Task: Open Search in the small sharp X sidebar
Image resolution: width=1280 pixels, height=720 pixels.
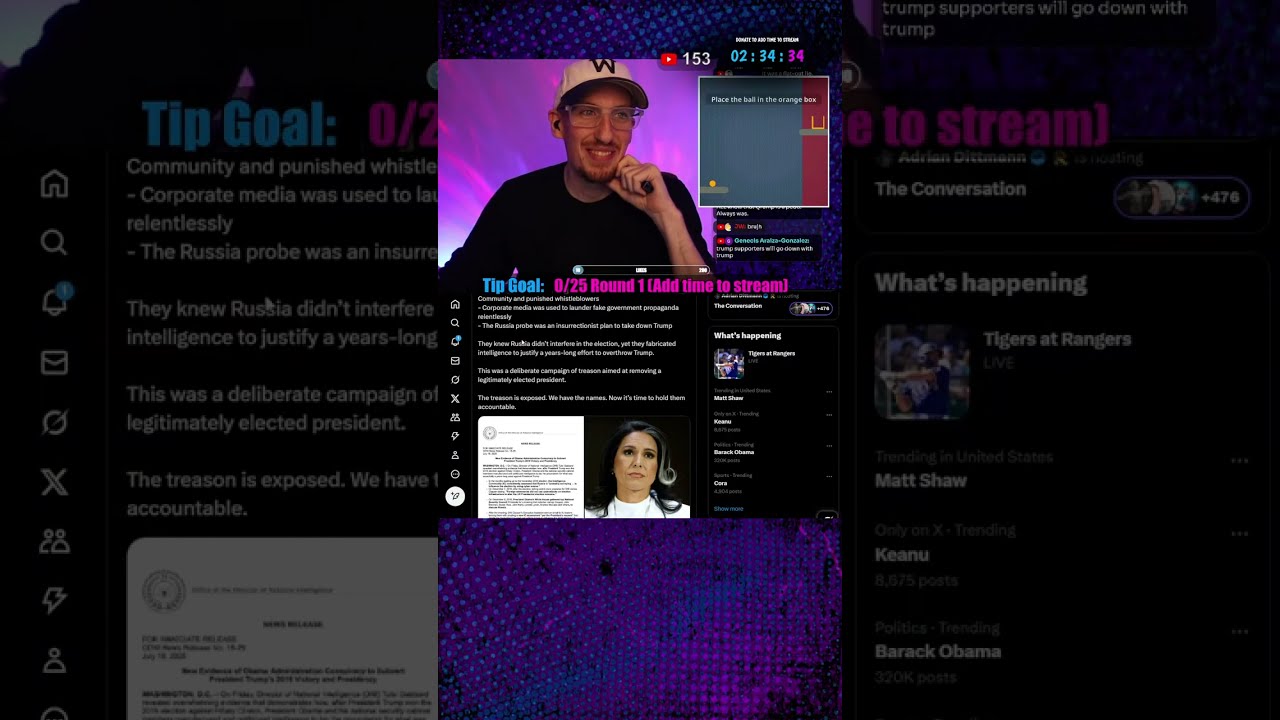Action: (455, 323)
